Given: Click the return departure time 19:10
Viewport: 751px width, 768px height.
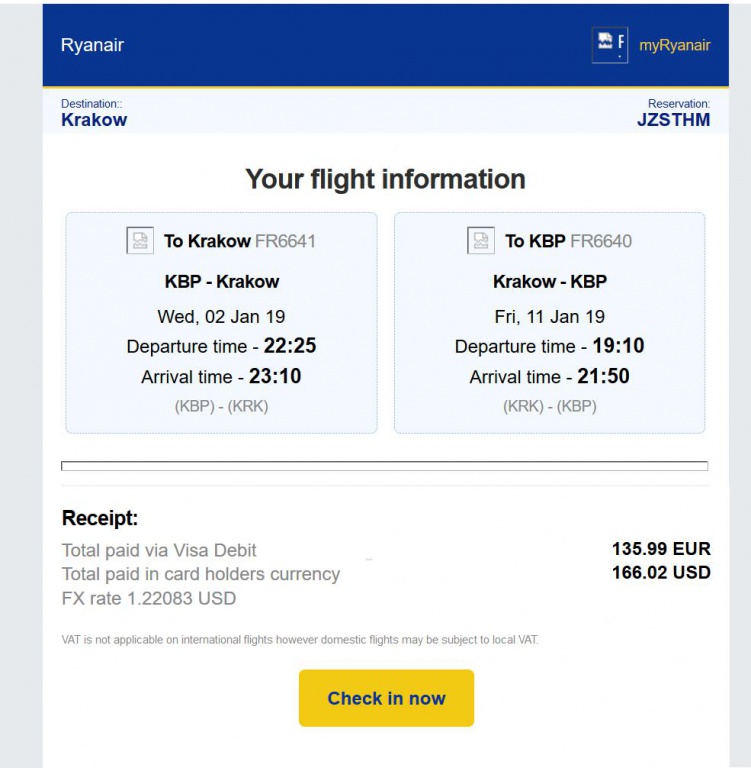Looking at the screenshot, I should 618,346.
